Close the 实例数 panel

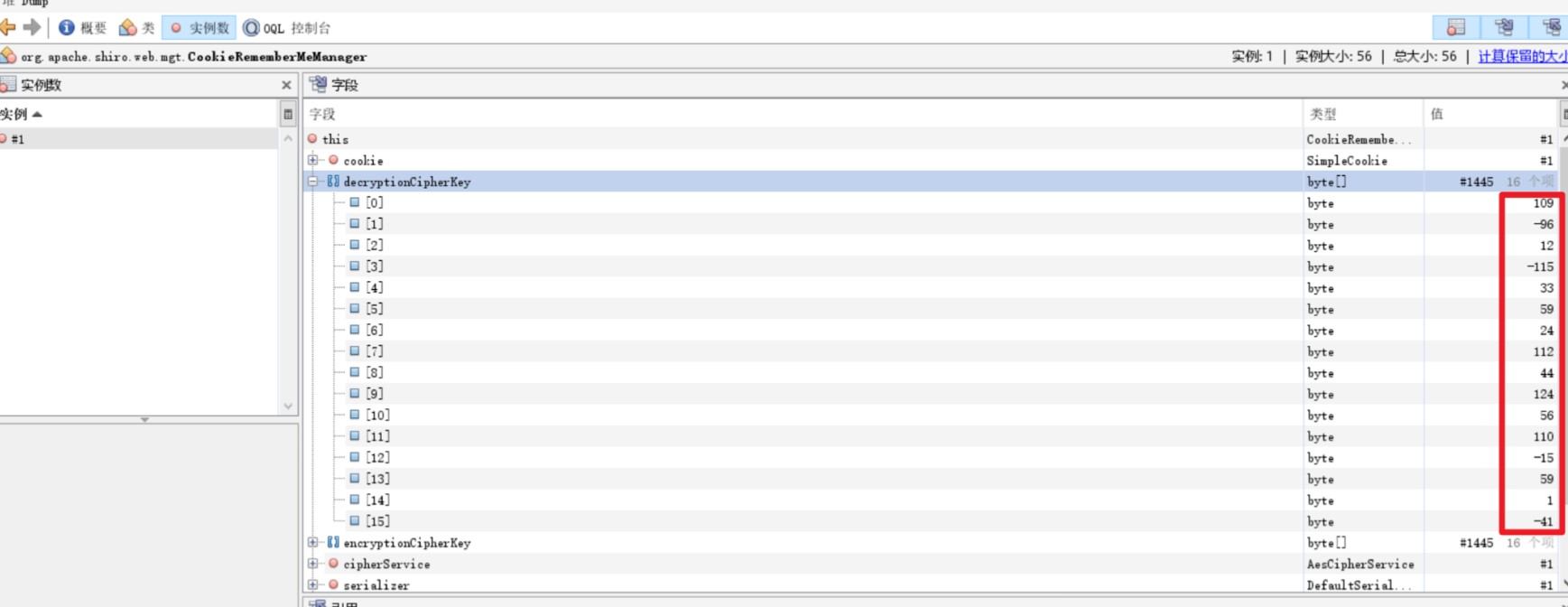pos(286,85)
